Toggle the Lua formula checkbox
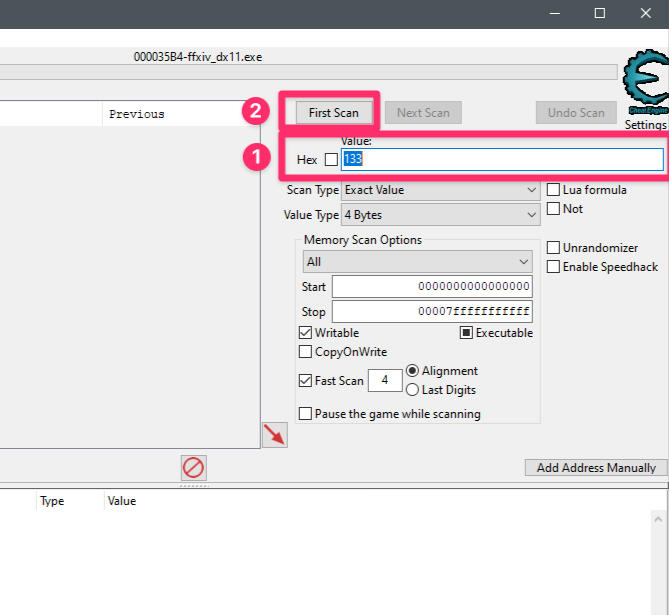 click(554, 190)
